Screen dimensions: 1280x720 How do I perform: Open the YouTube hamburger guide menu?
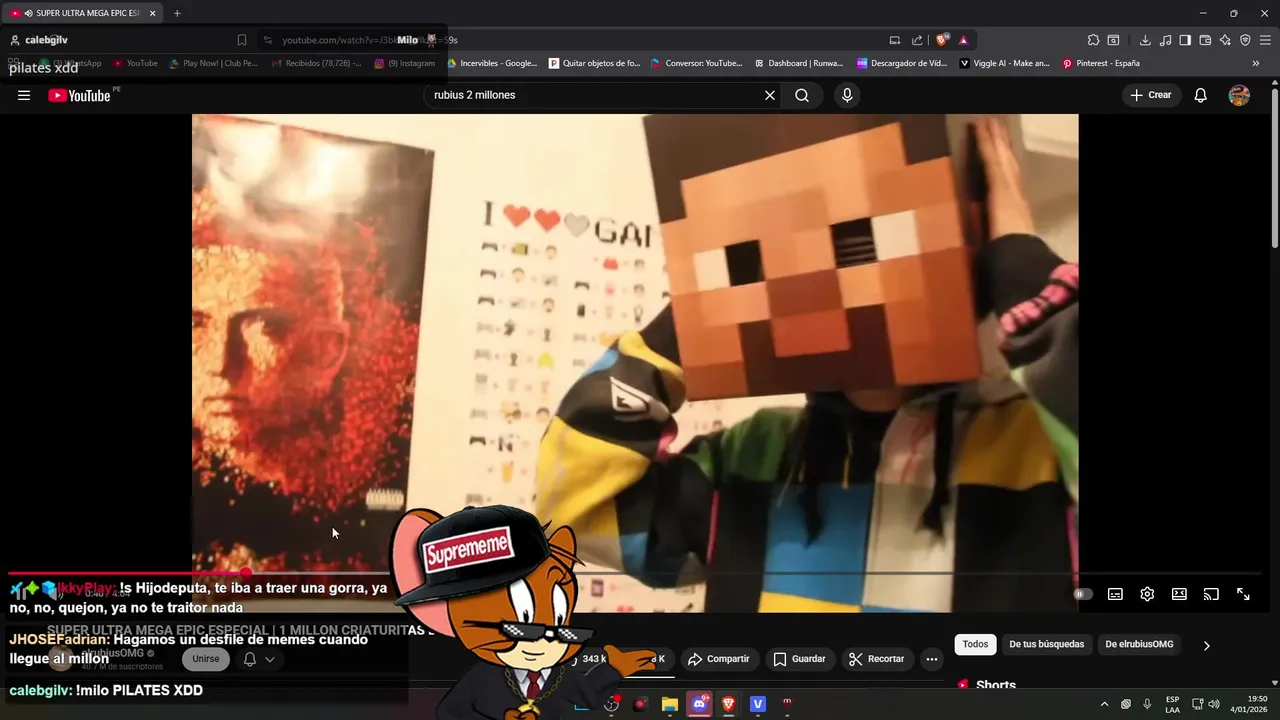(24, 95)
